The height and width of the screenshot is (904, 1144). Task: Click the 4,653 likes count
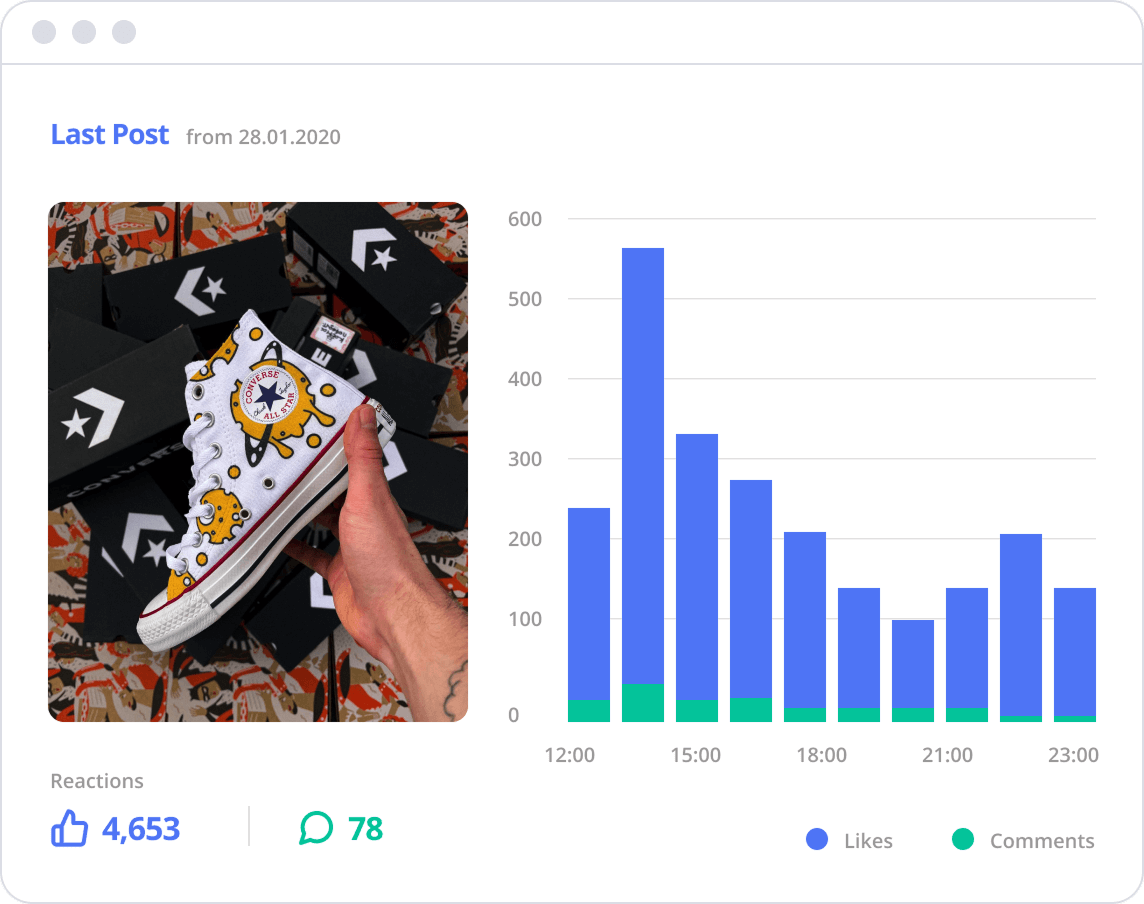coord(141,829)
